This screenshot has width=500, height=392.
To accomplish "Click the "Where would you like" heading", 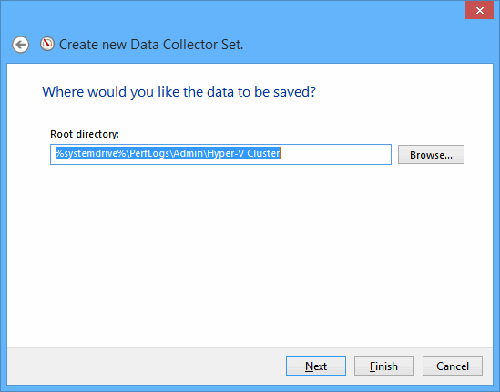I will (x=179, y=92).
